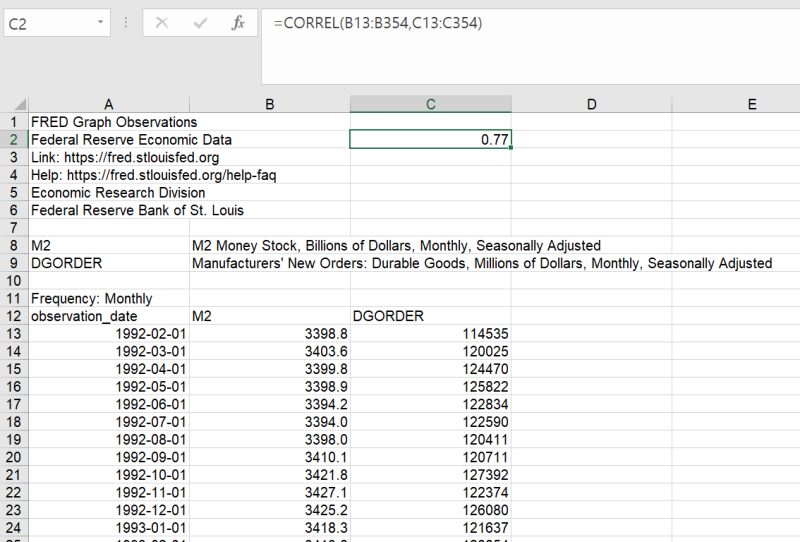Click the 'M2' column header cell in row 12
Screen dimensions: 800x542
pos(270,316)
